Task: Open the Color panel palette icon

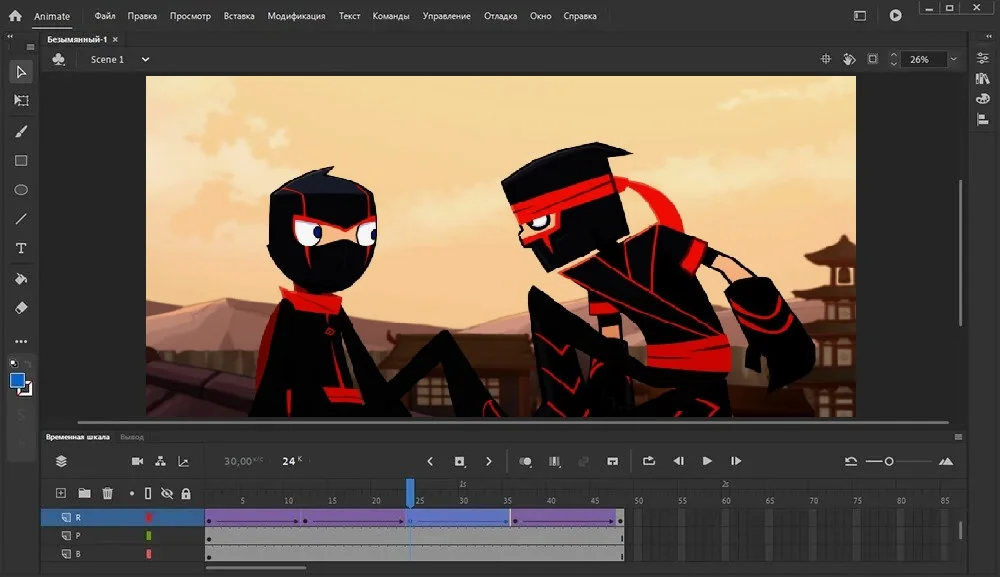Action: click(983, 99)
